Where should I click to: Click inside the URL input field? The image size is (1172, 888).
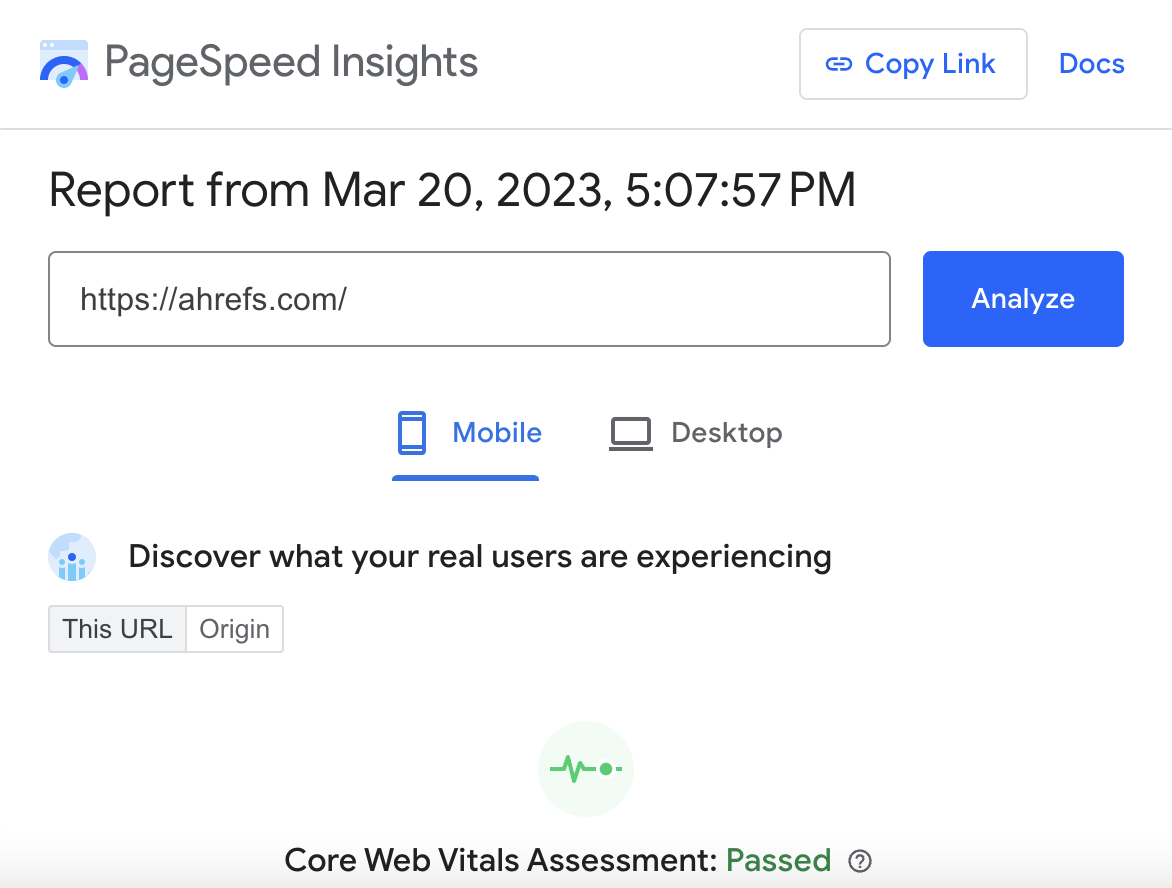469,298
